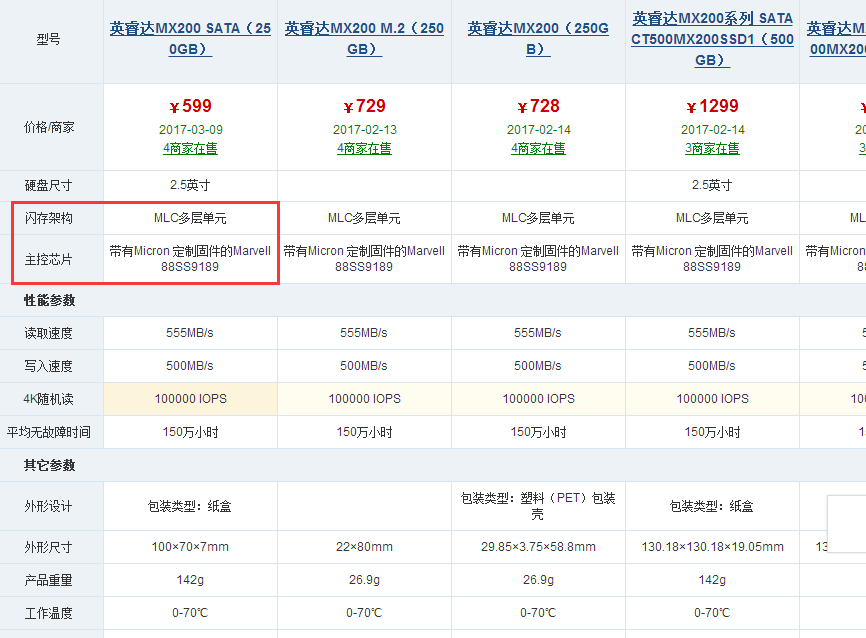Click 4商家在售 under ¥599 price

point(190,149)
